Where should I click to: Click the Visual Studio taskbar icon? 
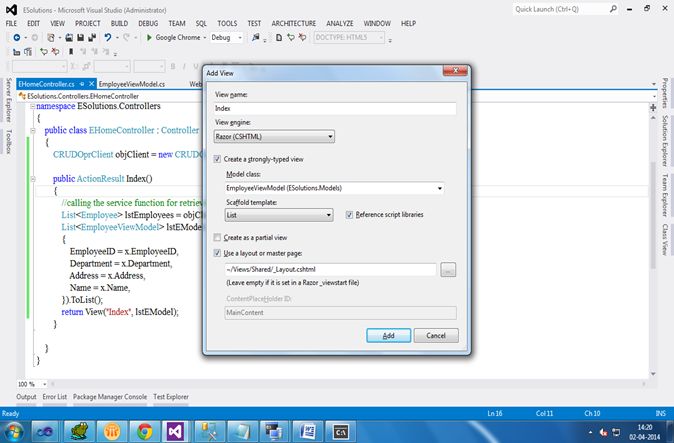tap(175, 431)
